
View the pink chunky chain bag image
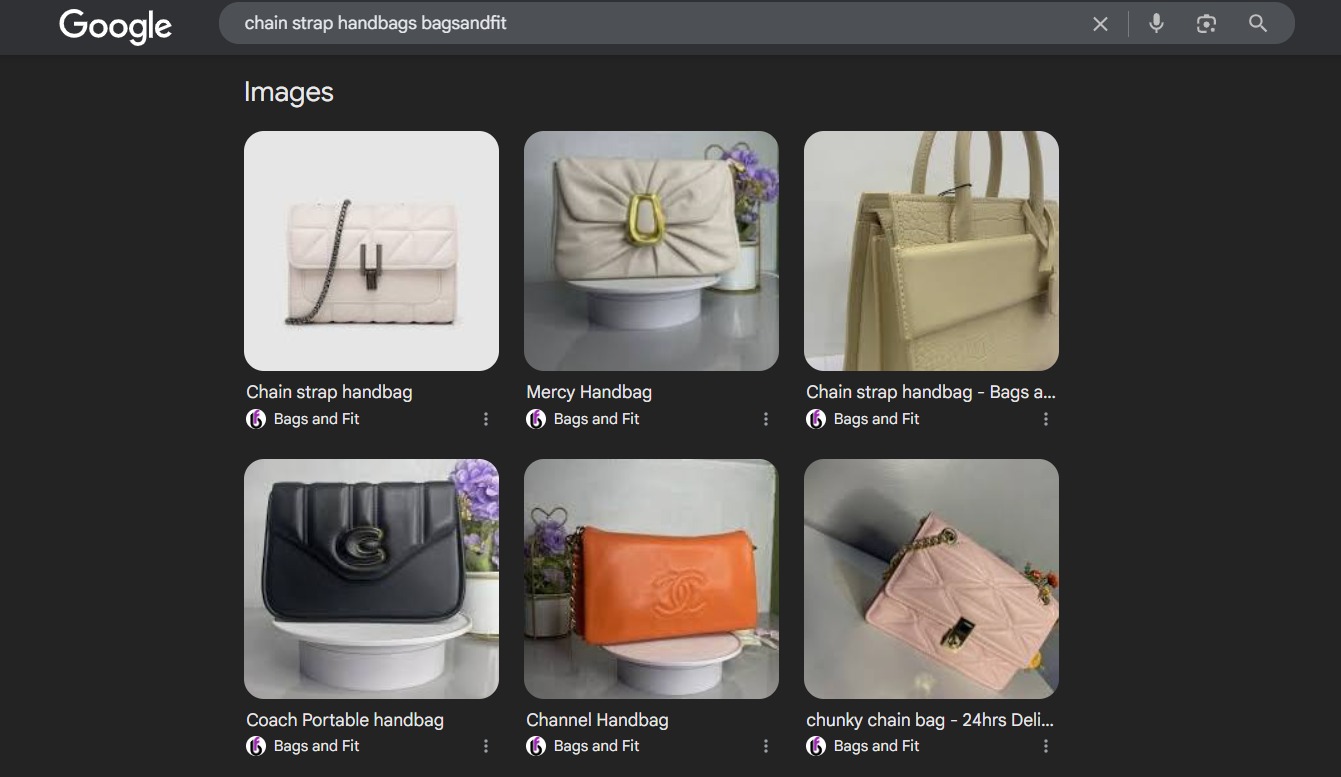point(931,579)
